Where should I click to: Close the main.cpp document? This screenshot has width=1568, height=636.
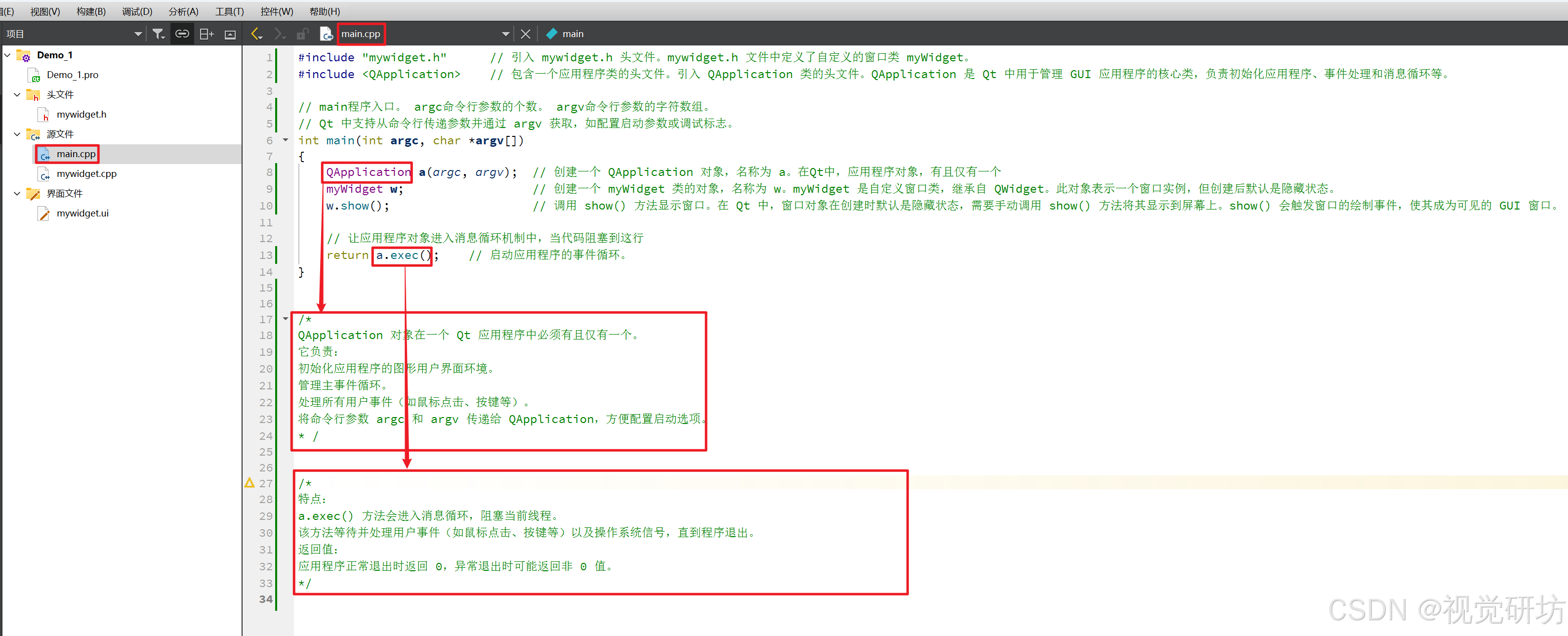[x=526, y=34]
